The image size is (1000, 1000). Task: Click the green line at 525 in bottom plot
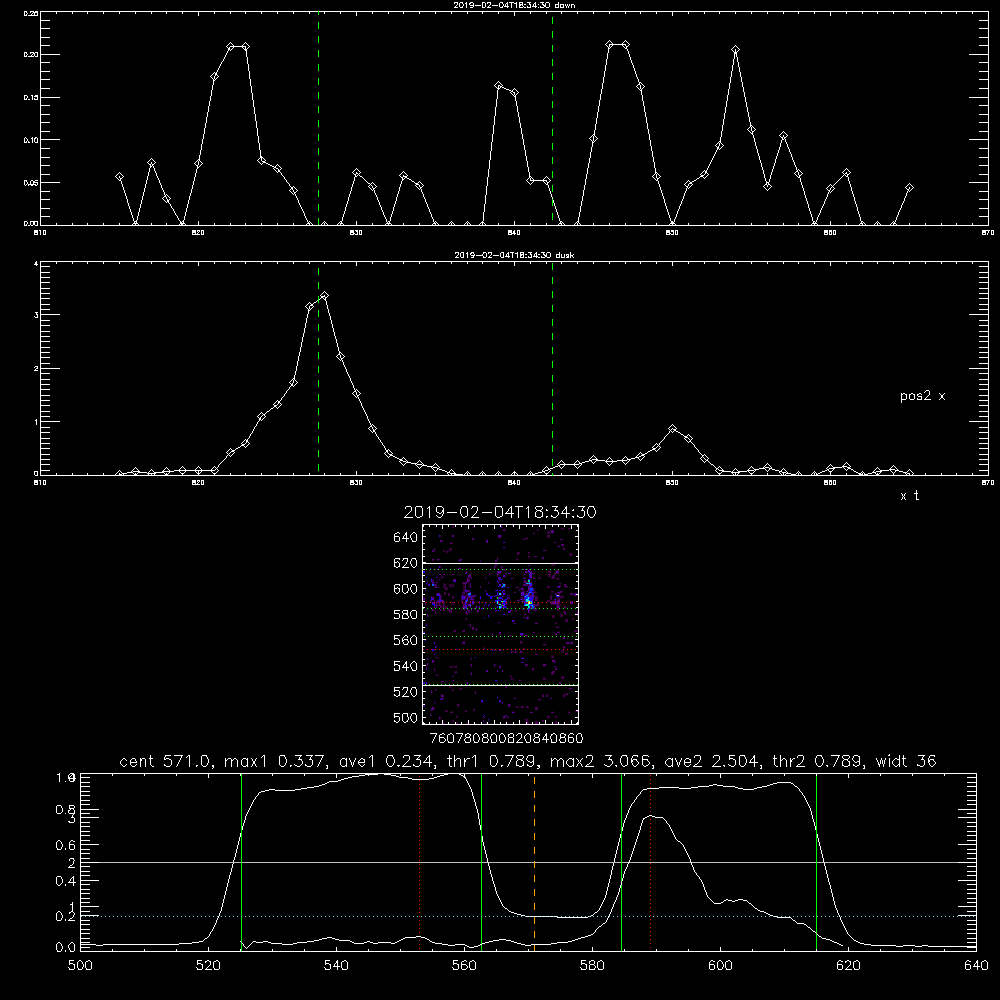[x=241, y=861]
